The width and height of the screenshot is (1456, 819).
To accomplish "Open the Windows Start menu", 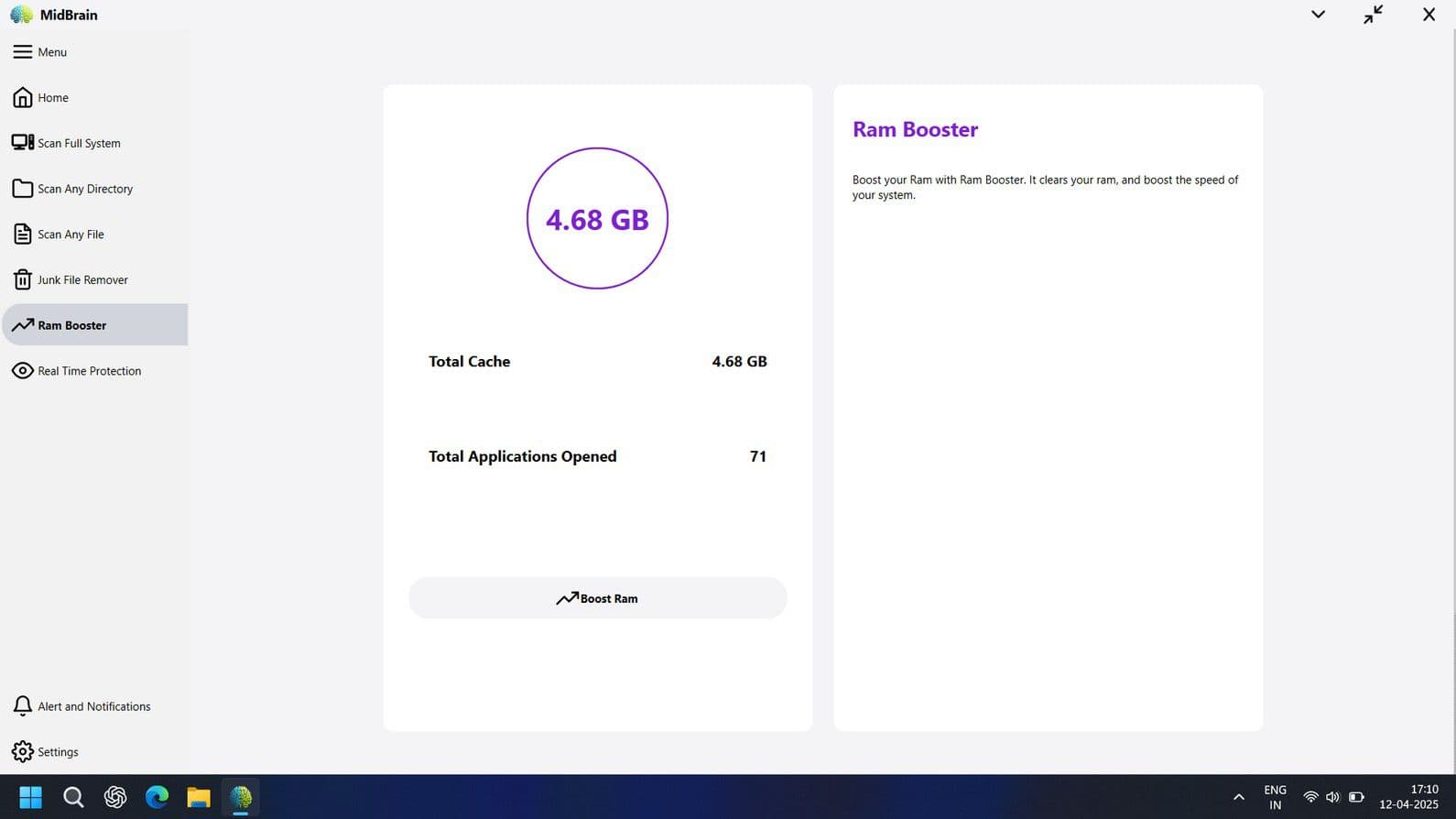I will (x=30, y=797).
